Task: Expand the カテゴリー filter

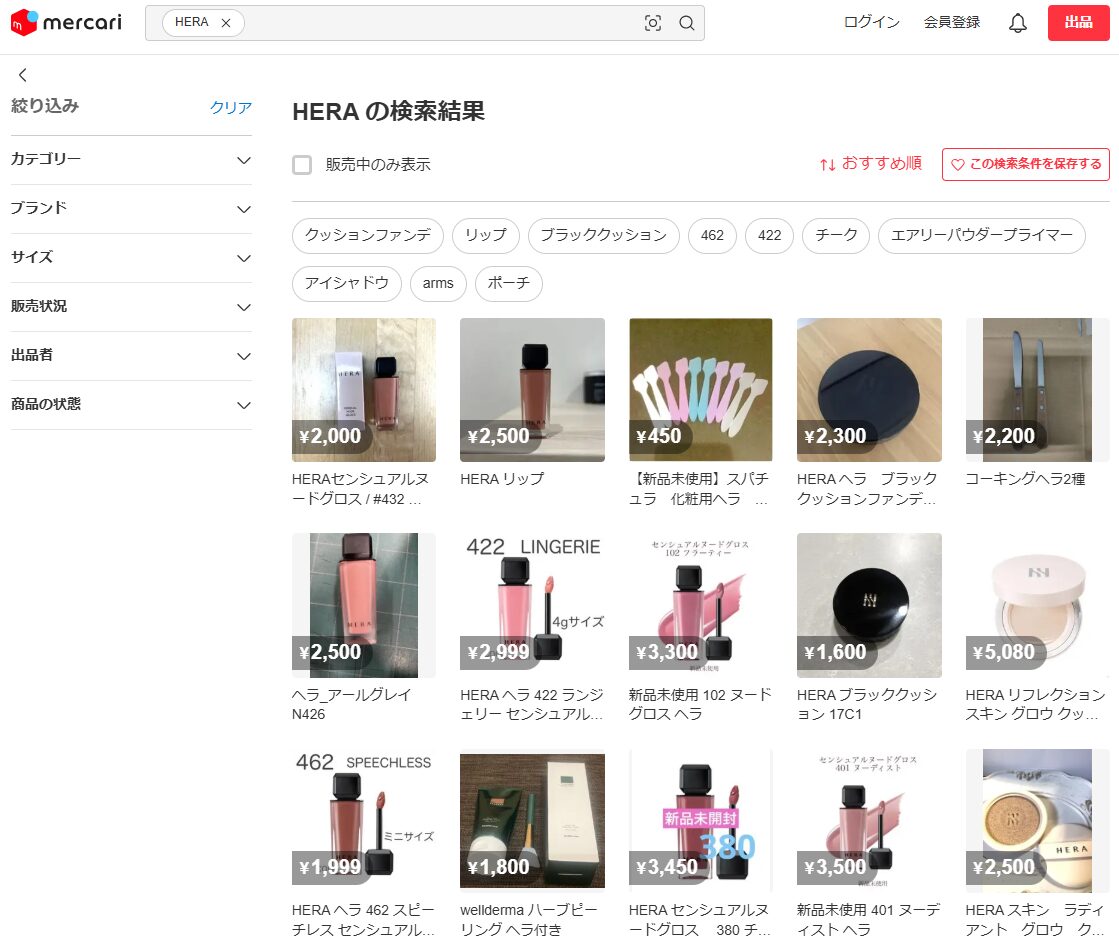Action: pos(131,160)
